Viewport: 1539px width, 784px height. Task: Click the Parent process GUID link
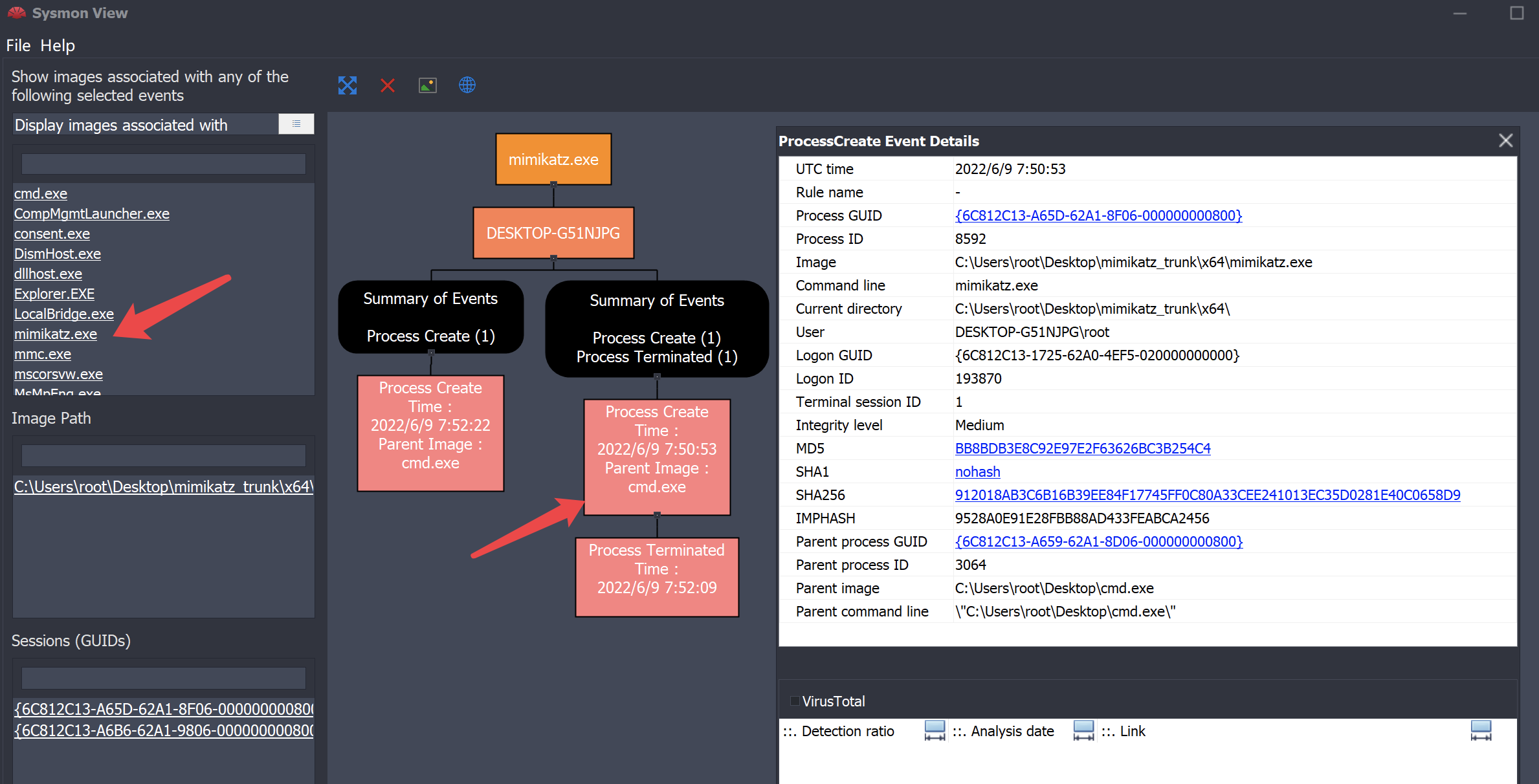point(1098,541)
